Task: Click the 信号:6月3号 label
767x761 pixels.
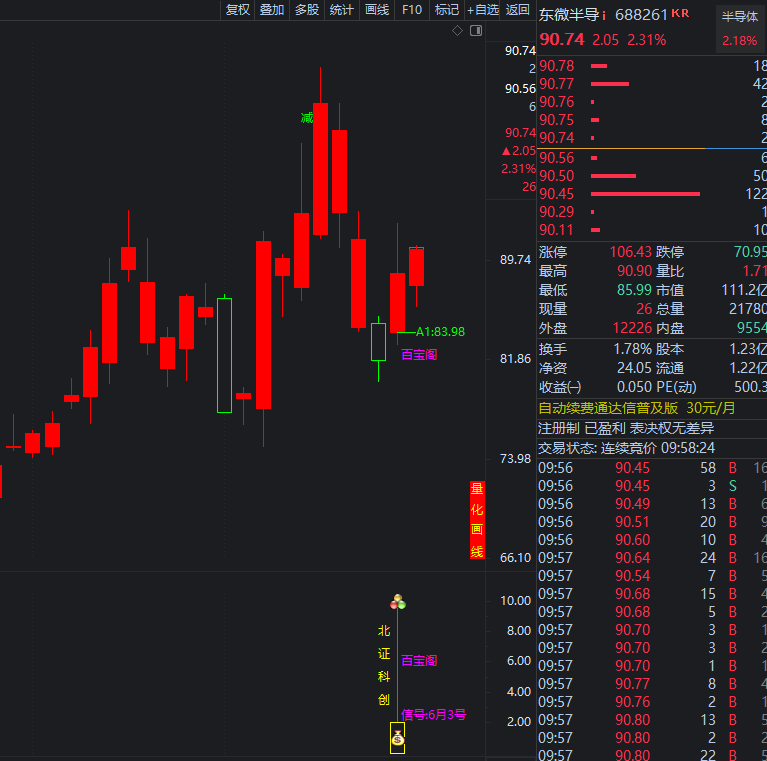Action: tap(433, 715)
